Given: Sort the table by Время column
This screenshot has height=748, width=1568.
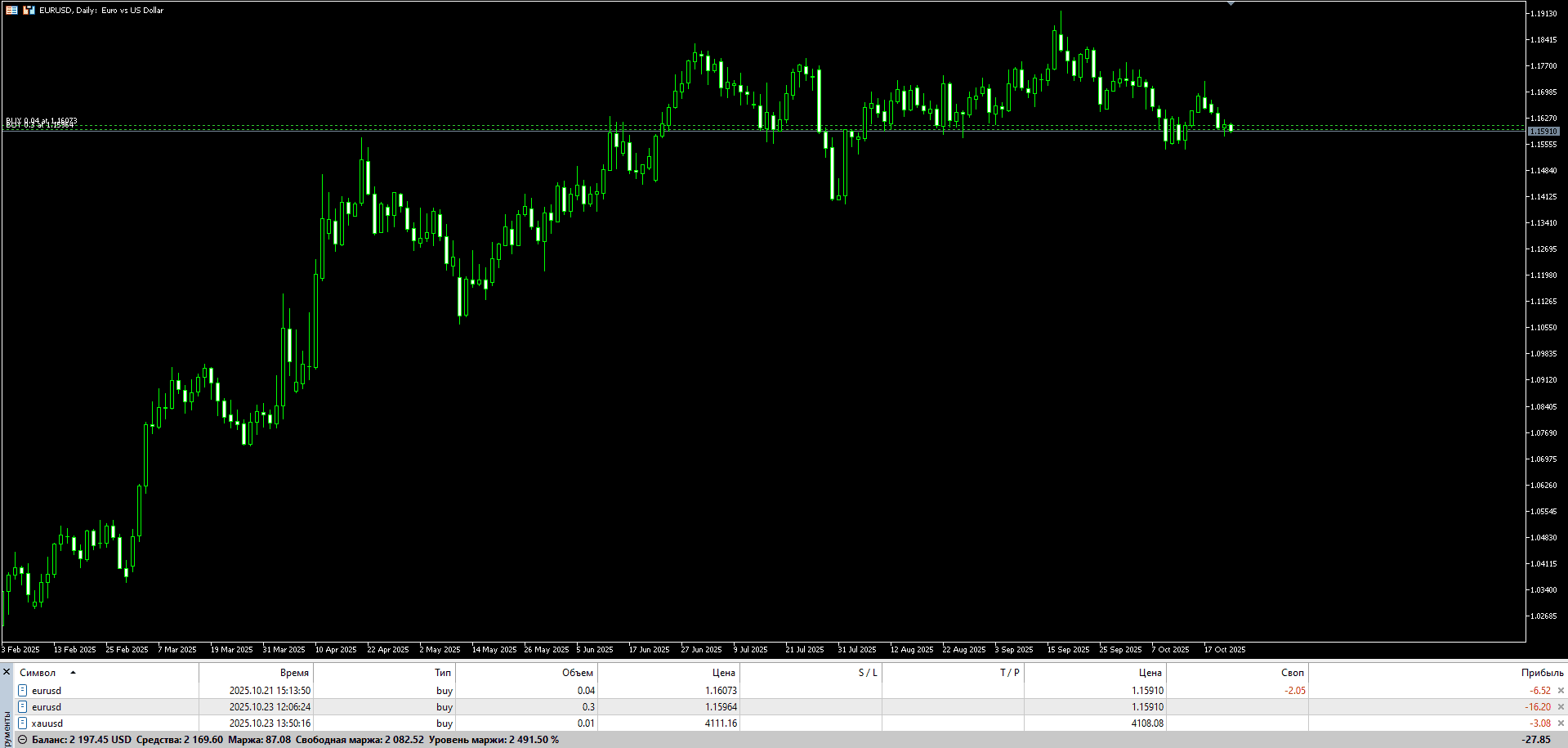Looking at the screenshot, I should click(294, 673).
